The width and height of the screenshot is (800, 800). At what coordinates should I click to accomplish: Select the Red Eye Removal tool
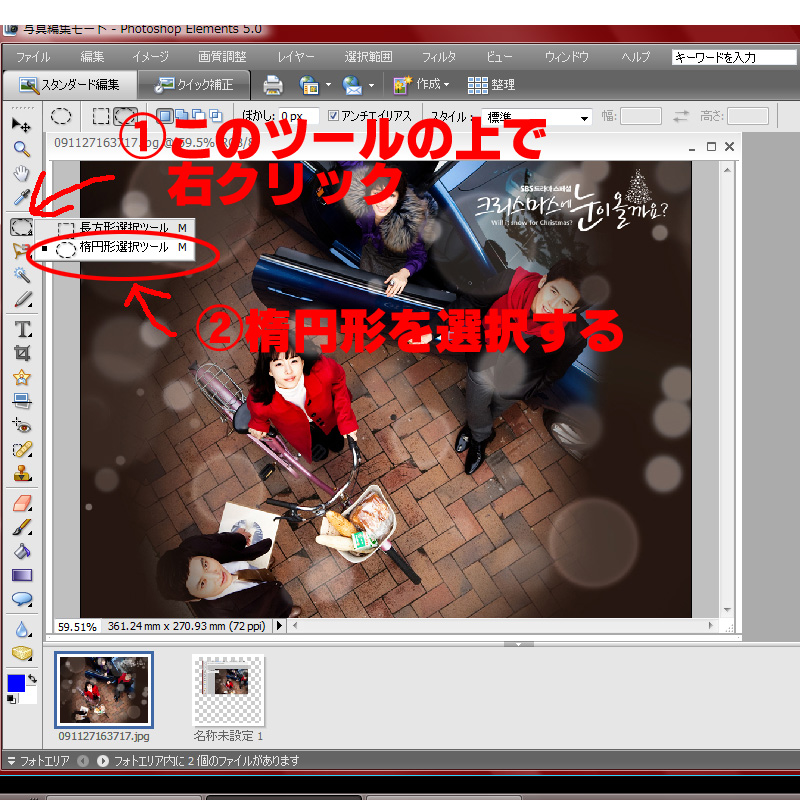[x=22, y=426]
